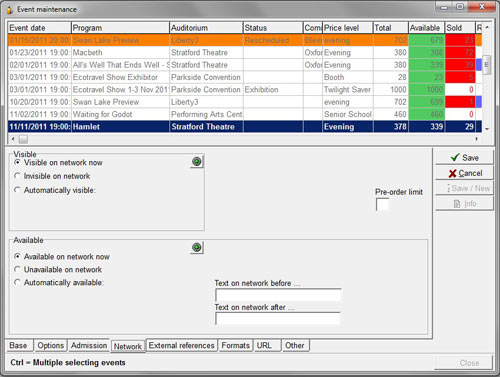Go to External references tab
500x377 pixels.
pos(182,345)
